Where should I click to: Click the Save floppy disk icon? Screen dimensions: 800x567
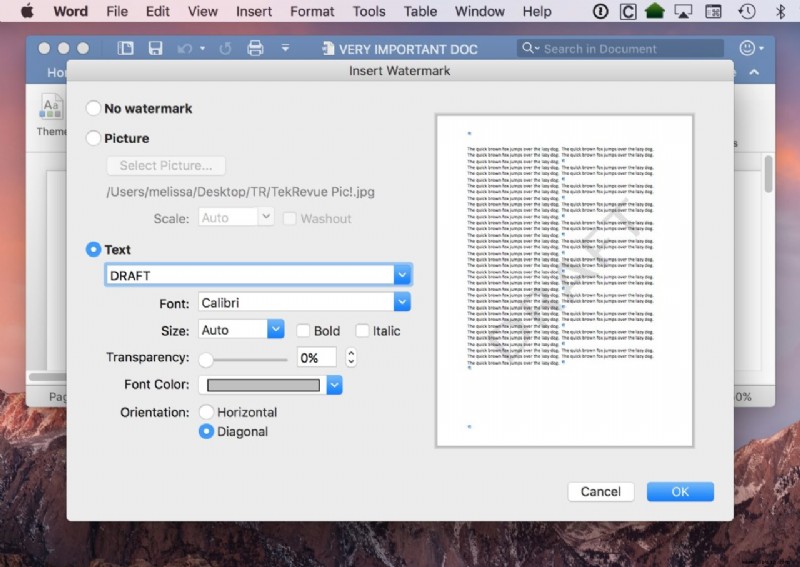tap(155, 48)
